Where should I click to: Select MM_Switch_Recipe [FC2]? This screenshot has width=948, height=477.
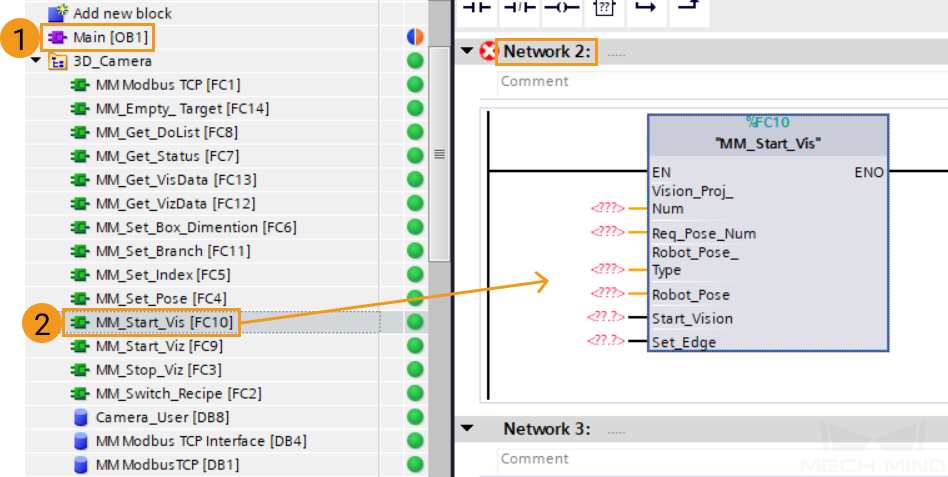coord(178,394)
